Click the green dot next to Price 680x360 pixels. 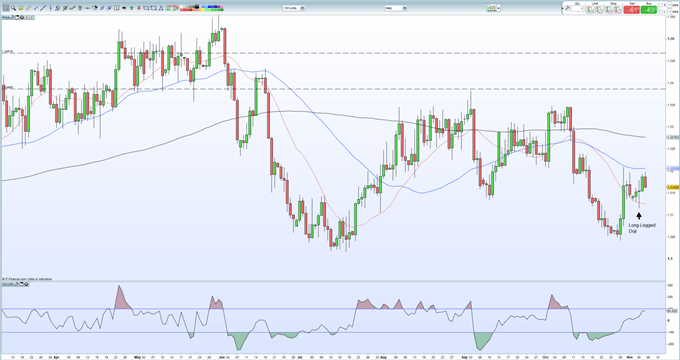coord(32,17)
